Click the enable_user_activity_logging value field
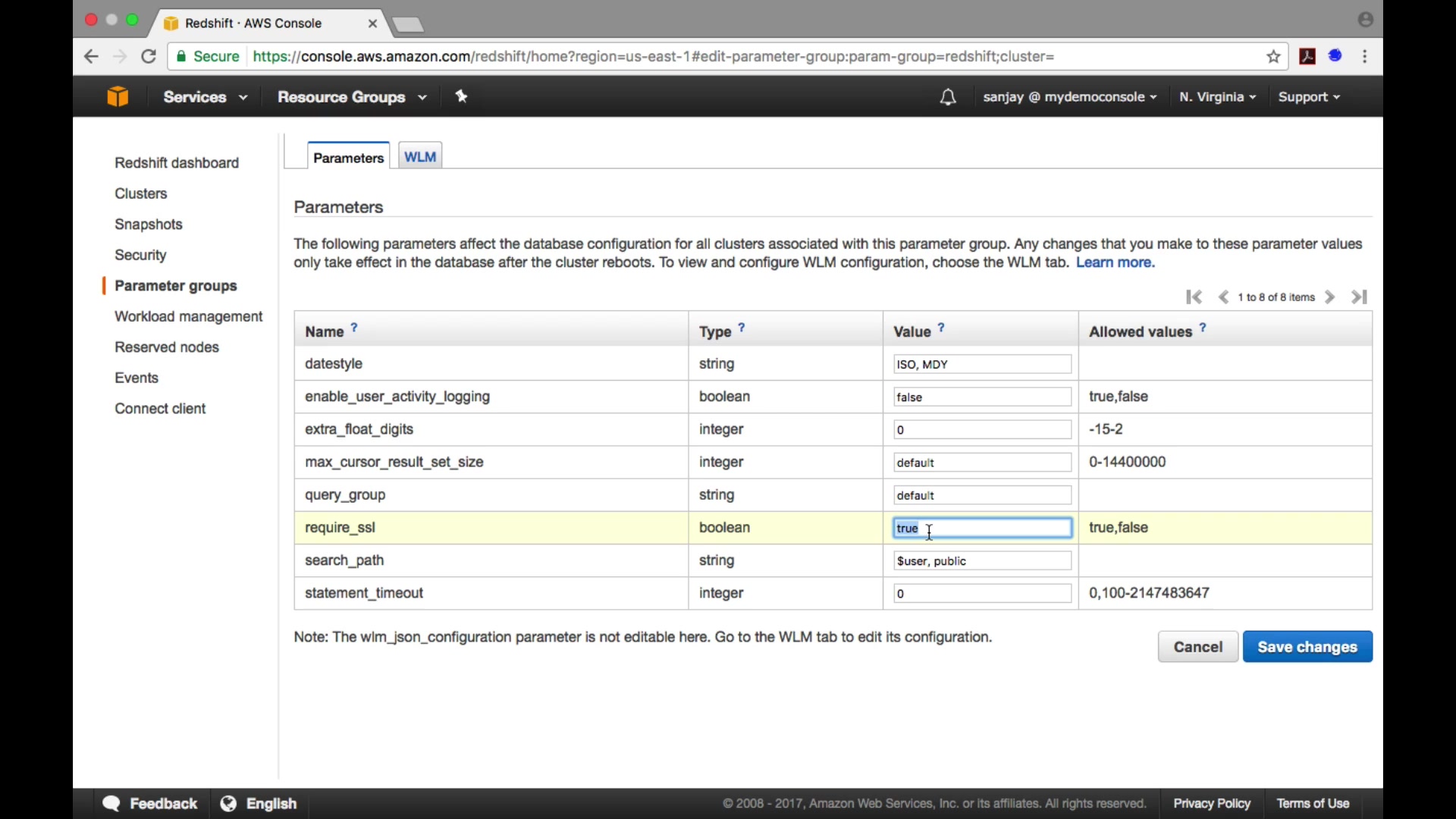This screenshot has height=819, width=1456. click(x=982, y=397)
